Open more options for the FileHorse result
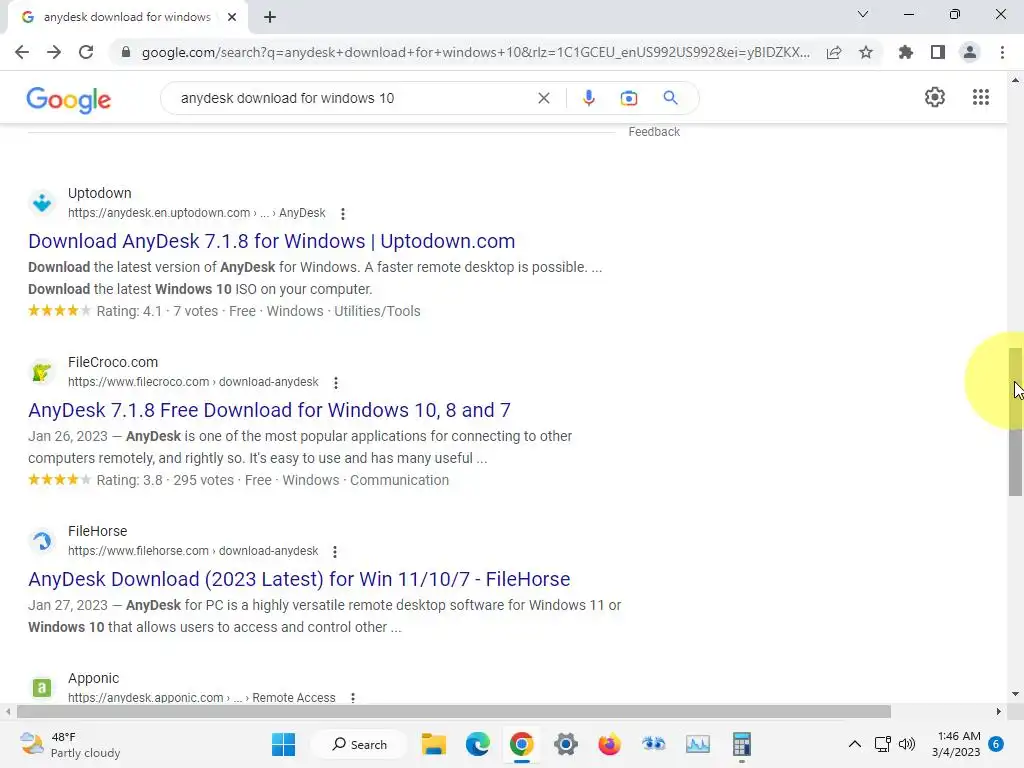 [335, 552]
